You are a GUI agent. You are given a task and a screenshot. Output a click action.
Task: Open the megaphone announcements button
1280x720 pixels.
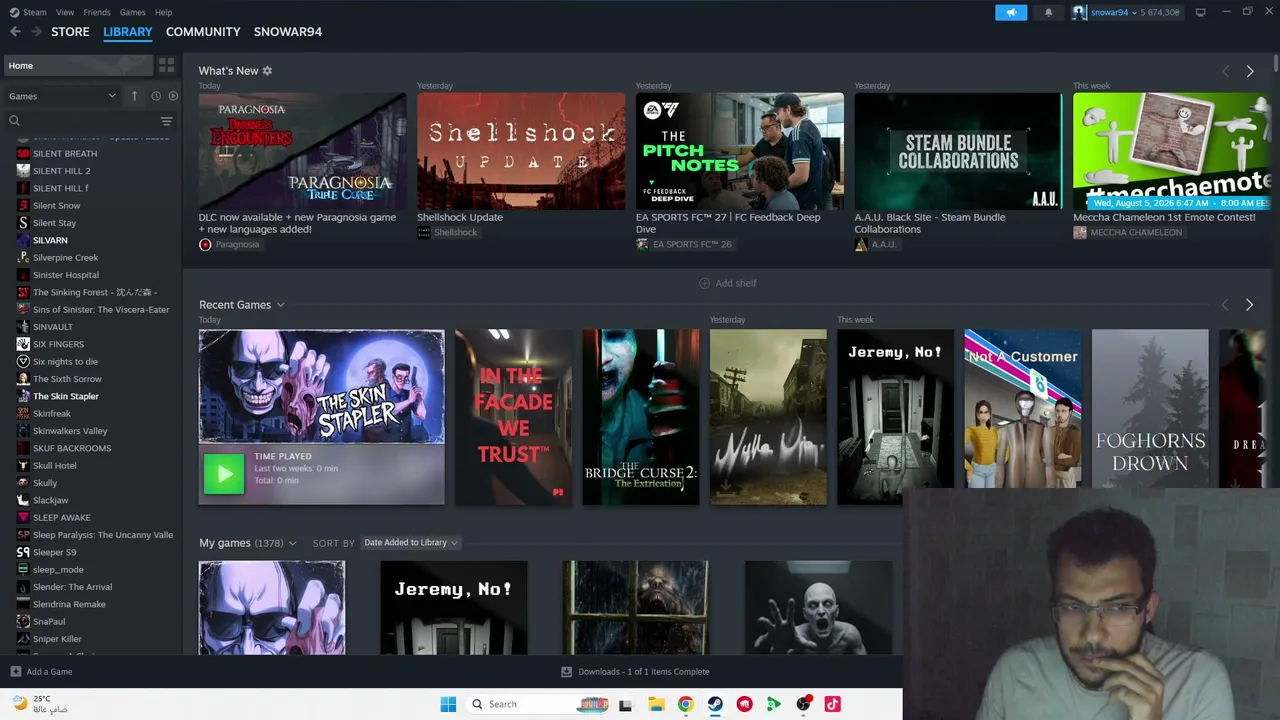(x=1011, y=12)
